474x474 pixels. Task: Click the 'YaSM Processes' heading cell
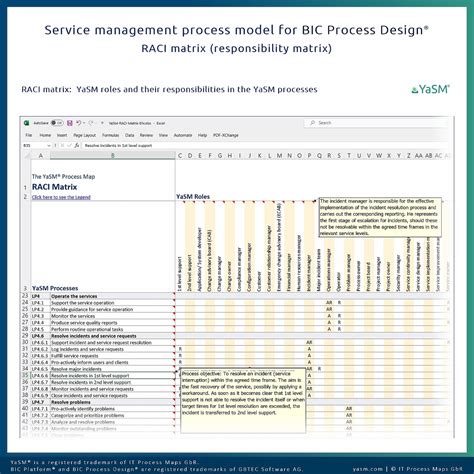[55, 288]
